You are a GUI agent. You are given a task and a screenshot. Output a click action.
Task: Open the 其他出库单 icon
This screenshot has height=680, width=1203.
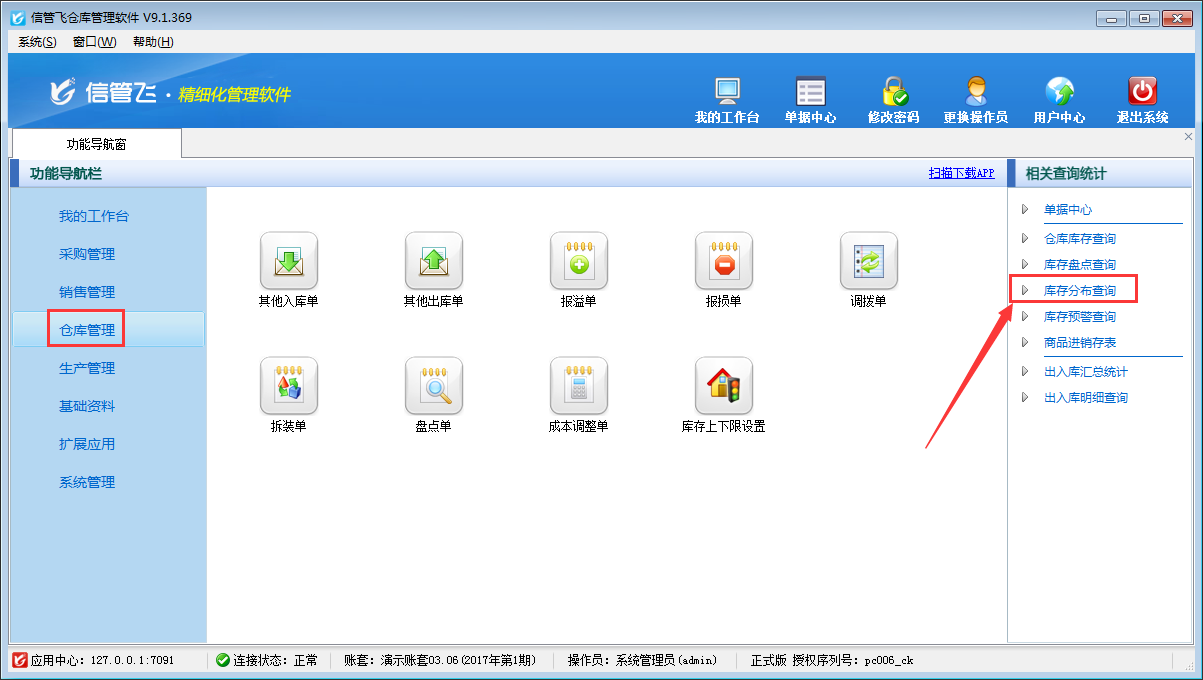pos(433,261)
